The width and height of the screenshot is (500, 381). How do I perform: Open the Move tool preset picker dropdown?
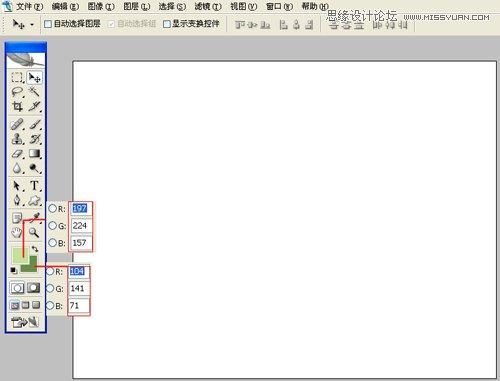coord(32,24)
